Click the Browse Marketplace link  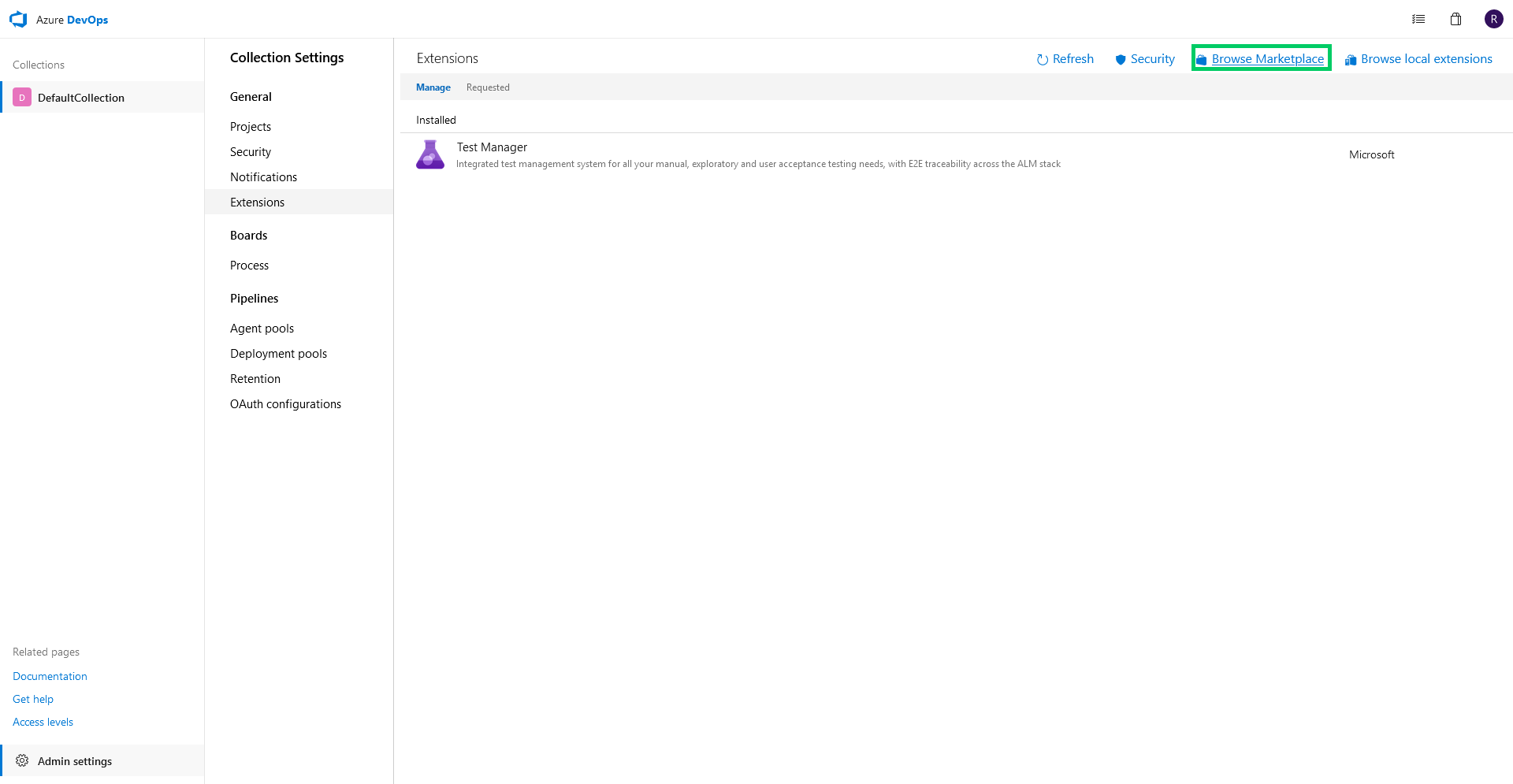pos(1268,59)
